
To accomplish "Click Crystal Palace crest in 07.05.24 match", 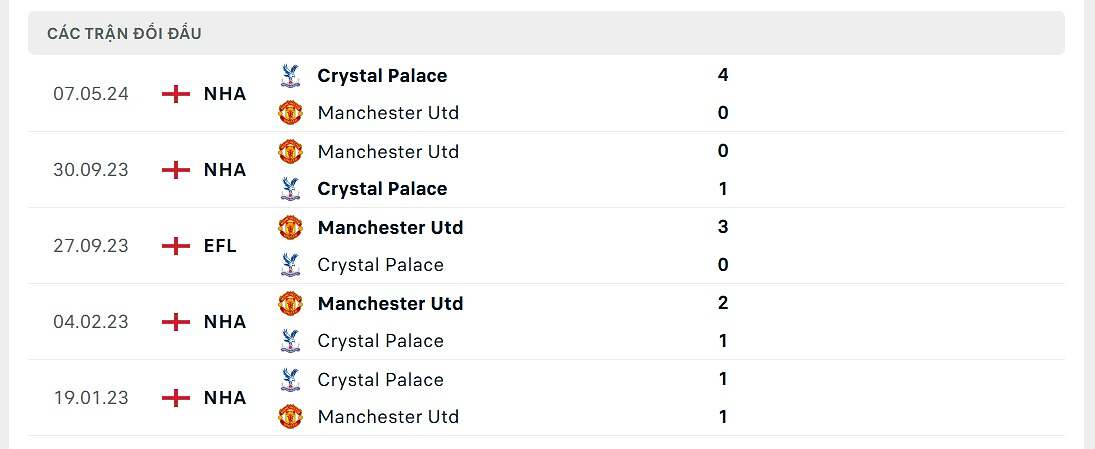I will tap(290, 76).
